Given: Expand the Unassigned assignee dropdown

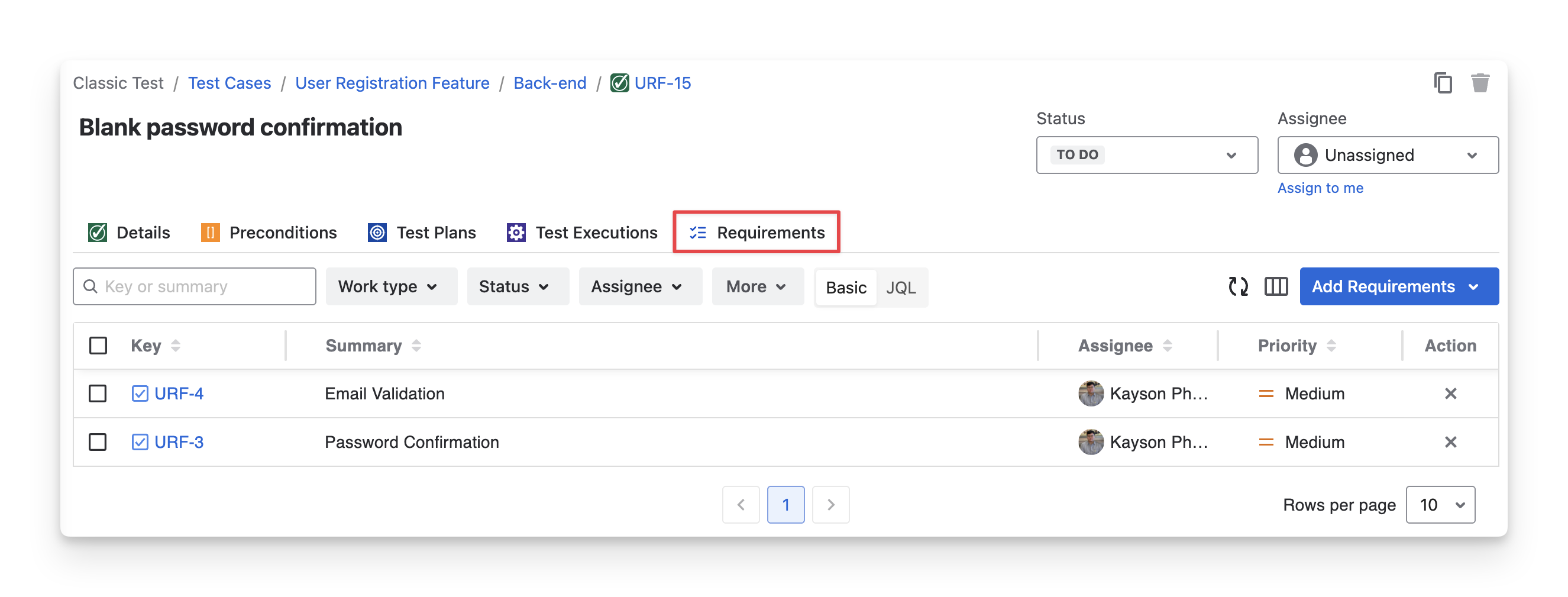Looking at the screenshot, I should click(1387, 156).
